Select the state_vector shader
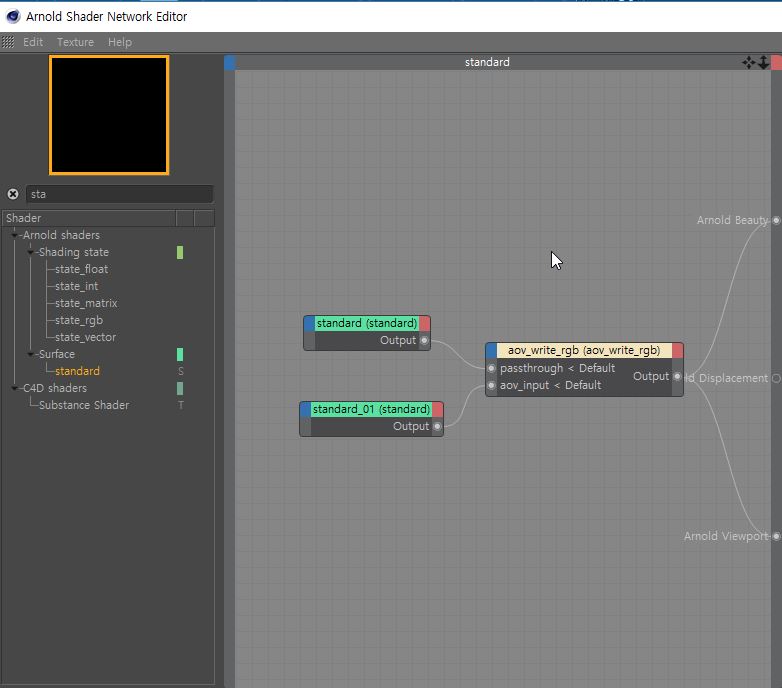782x688 pixels. 85,337
